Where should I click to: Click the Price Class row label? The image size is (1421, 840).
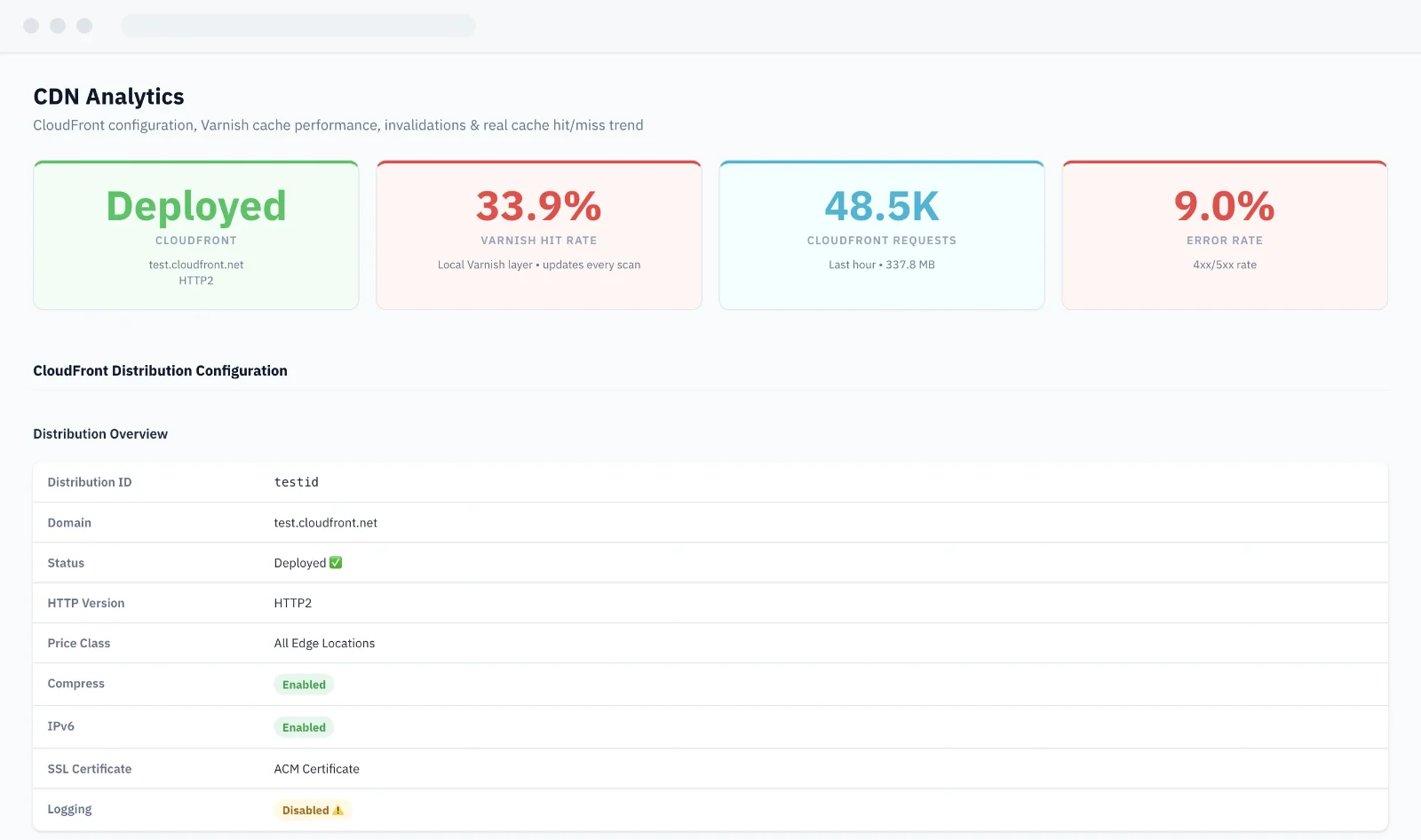(79, 643)
